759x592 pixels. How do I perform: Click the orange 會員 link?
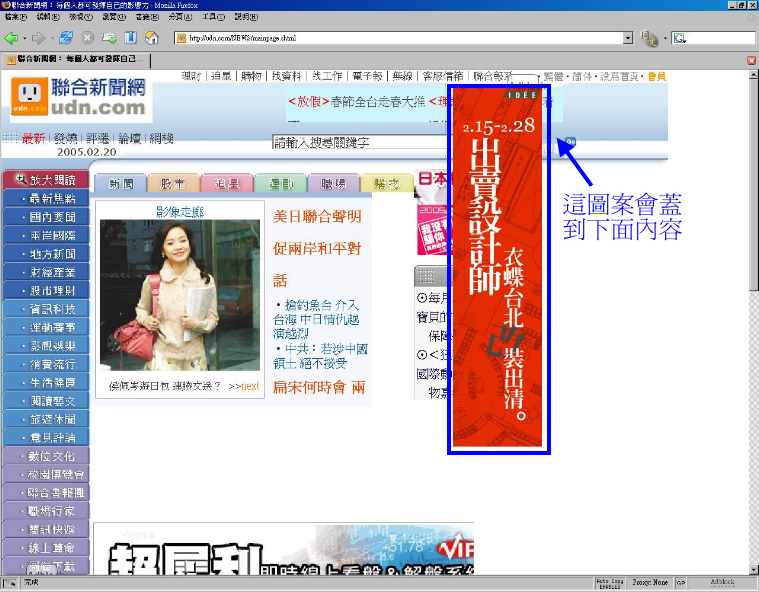656,76
